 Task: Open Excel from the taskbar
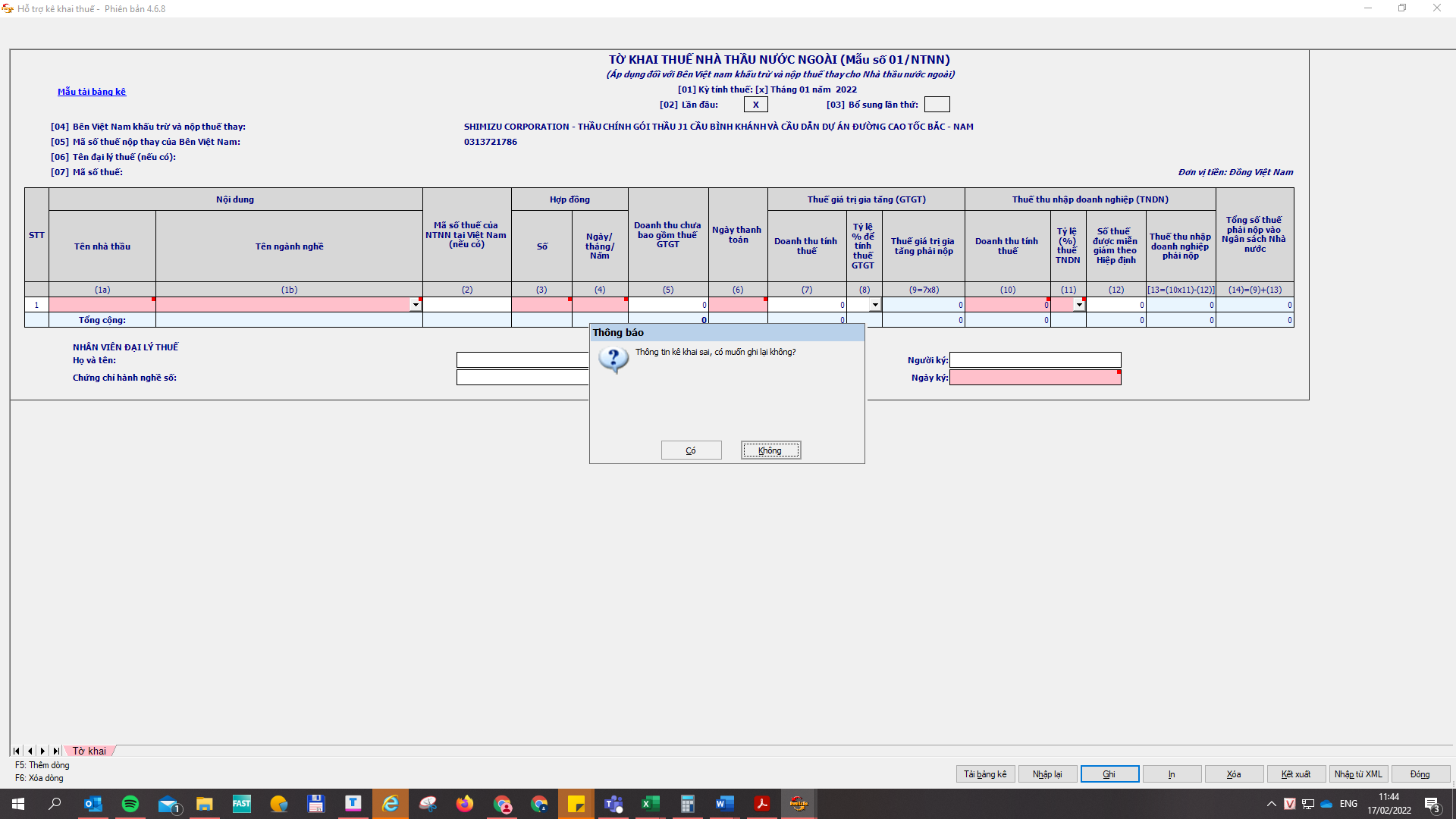coord(650,804)
